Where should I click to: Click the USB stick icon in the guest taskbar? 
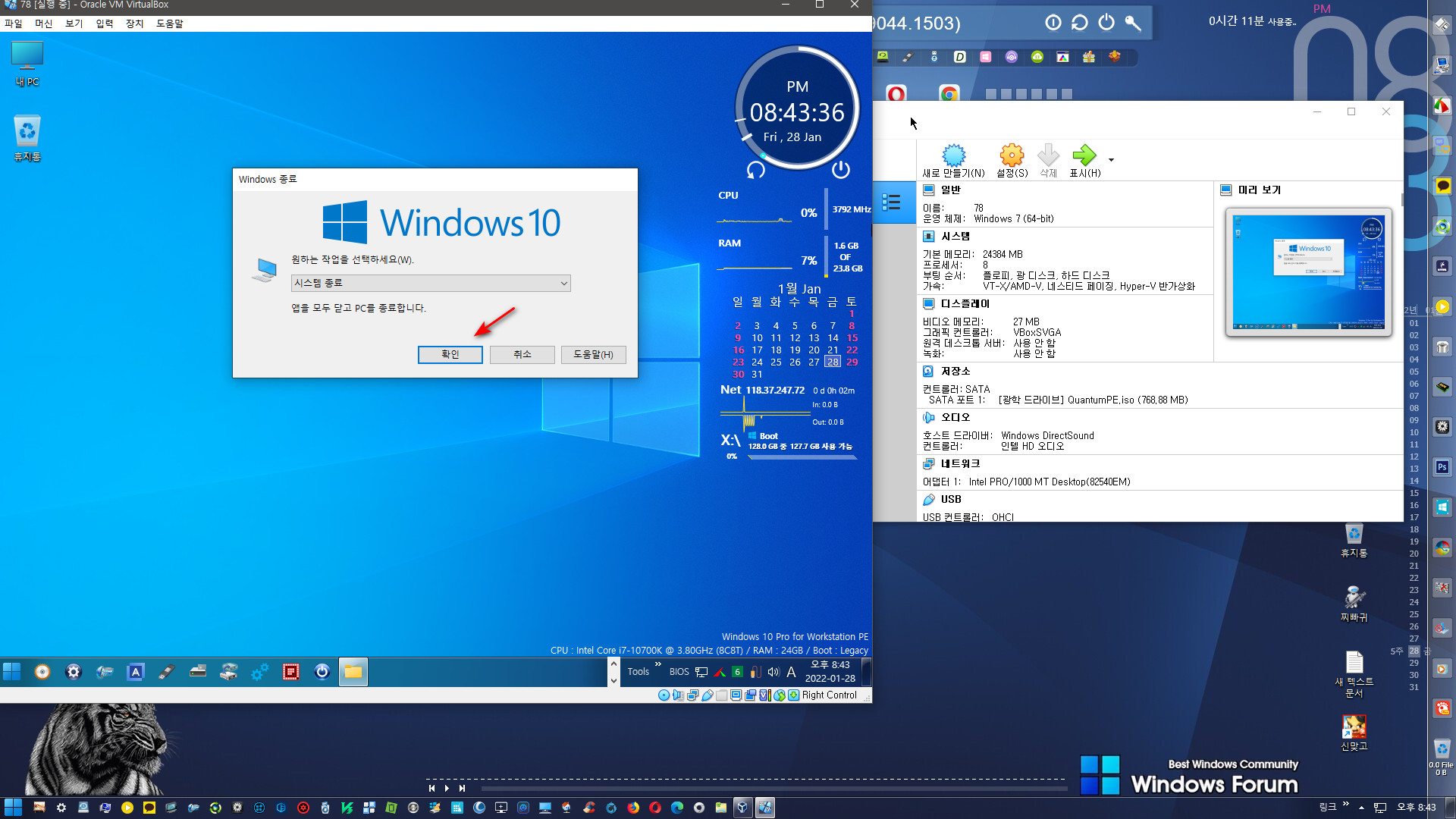pos(167,672)
